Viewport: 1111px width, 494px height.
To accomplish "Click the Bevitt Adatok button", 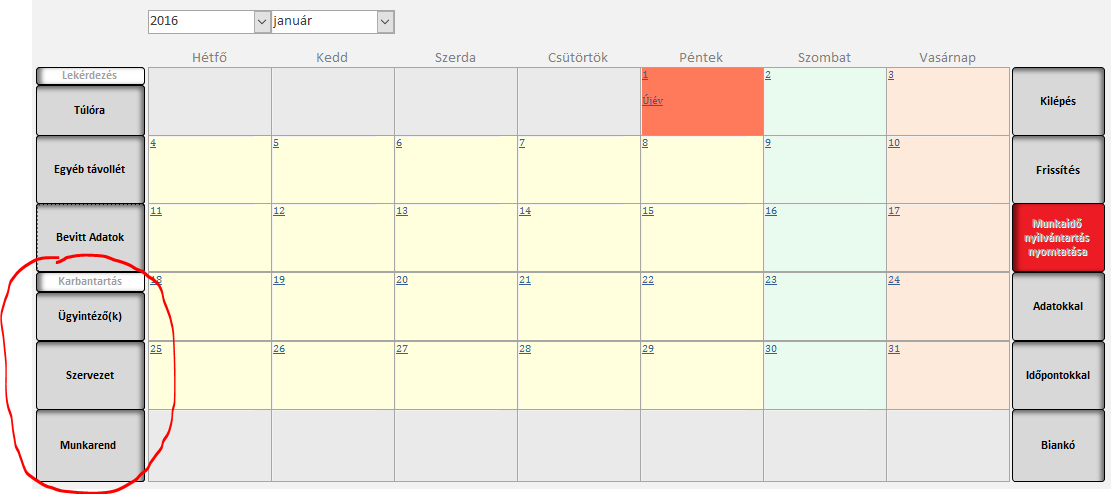I will tap(89, 237).
